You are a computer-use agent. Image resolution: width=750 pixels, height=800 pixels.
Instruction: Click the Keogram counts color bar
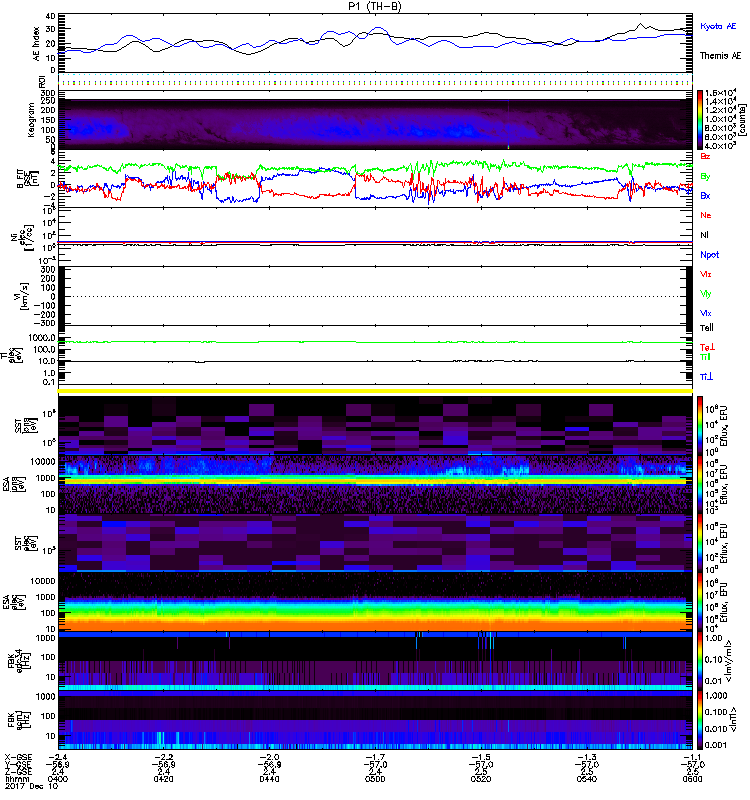(x=702, y=119)
